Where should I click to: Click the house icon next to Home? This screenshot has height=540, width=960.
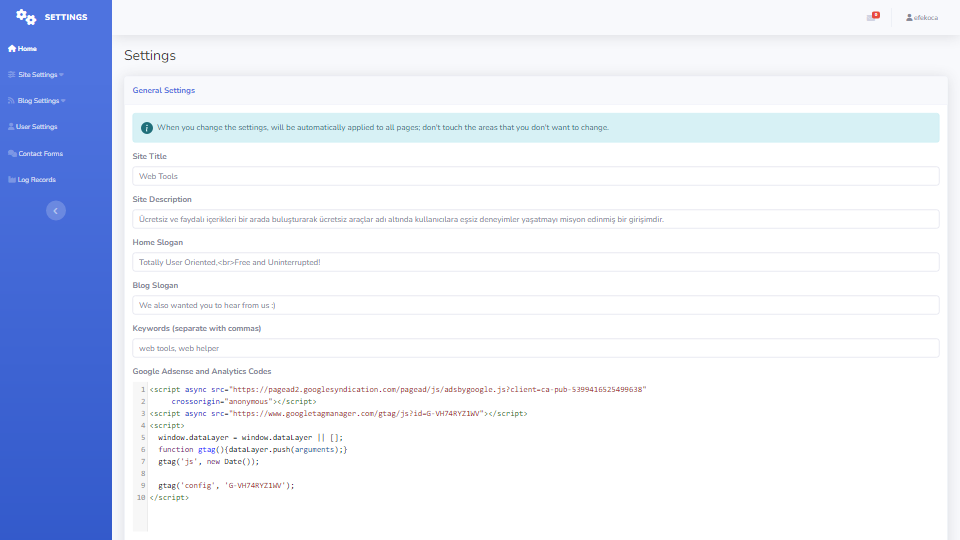pos(12,48)
